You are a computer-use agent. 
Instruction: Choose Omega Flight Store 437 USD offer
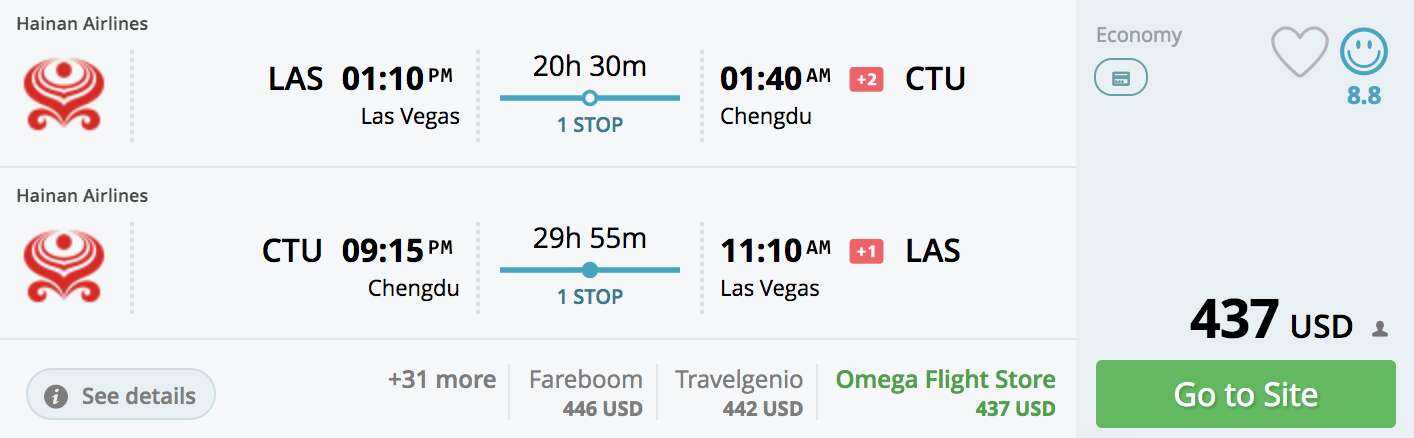pyautogui.click(x=945, y=392)
